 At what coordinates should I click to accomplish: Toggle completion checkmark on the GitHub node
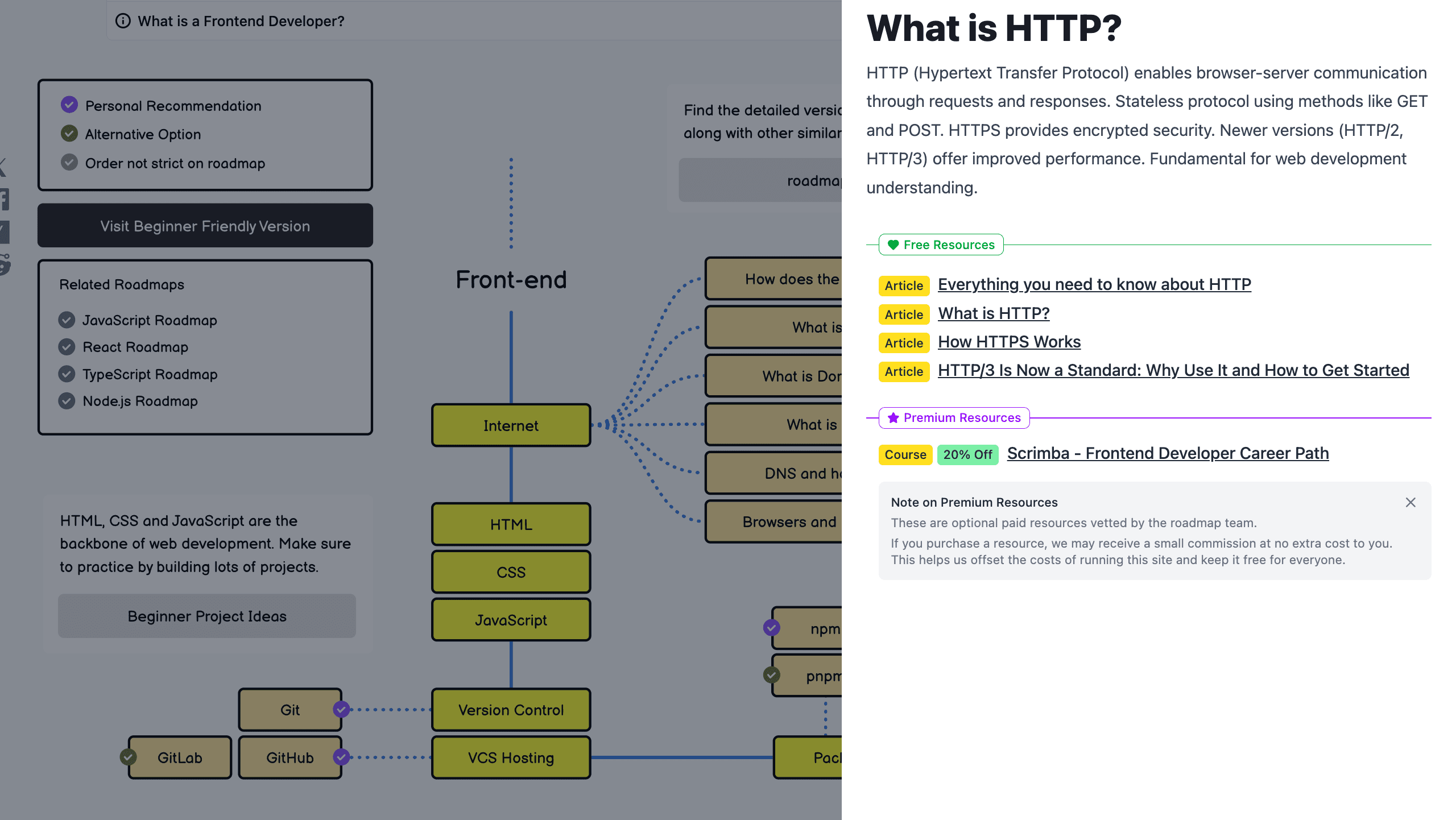341,757
